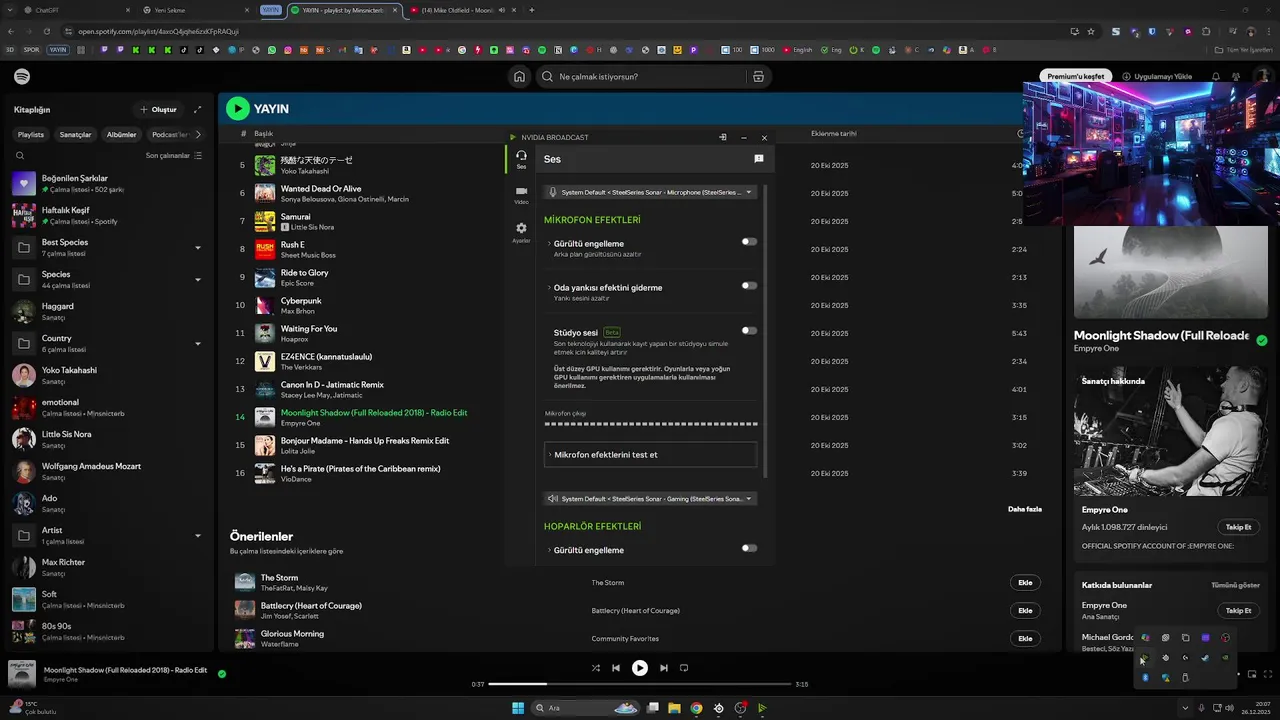This screenshot has height=720, width=1280.
Task: Add The Storm with Ekle button
Action: pyautogui.click(x=1025, y=582)
